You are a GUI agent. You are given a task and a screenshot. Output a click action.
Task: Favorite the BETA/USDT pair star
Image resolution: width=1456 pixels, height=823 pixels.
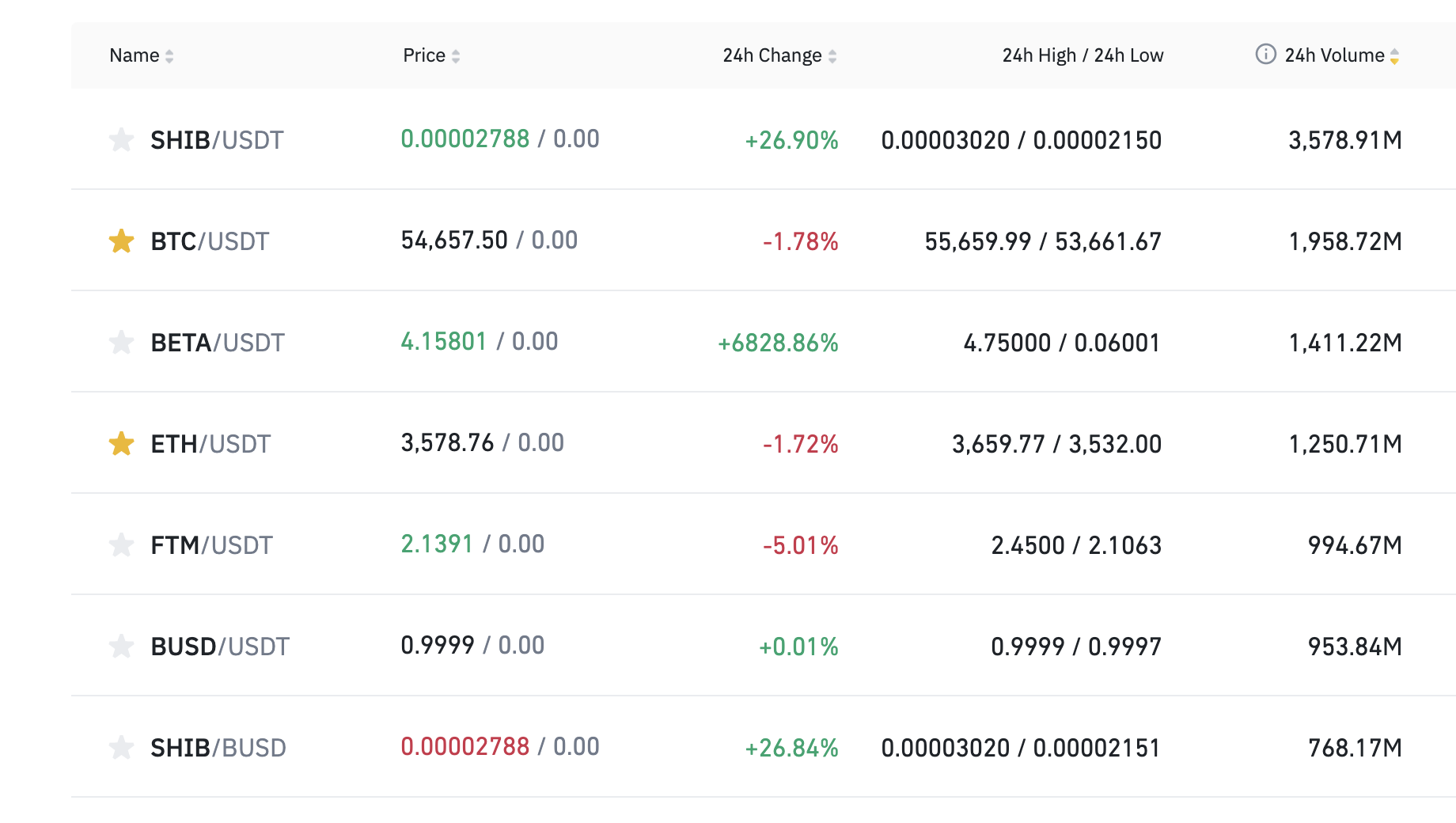click(121, 343)
